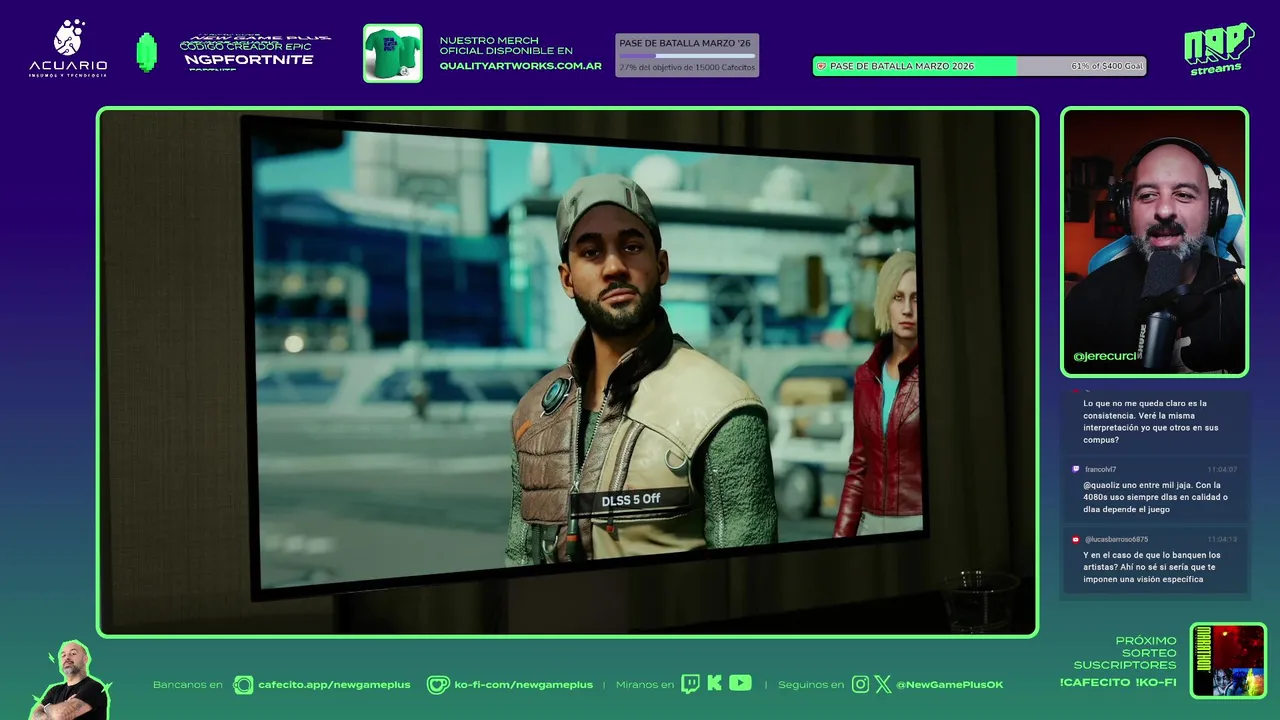Image resolution: width=1280 pixels, height=720 pixels.
Task: Click the 11:04:07 chat timestamp
Action: click(x=1222, y=469)
